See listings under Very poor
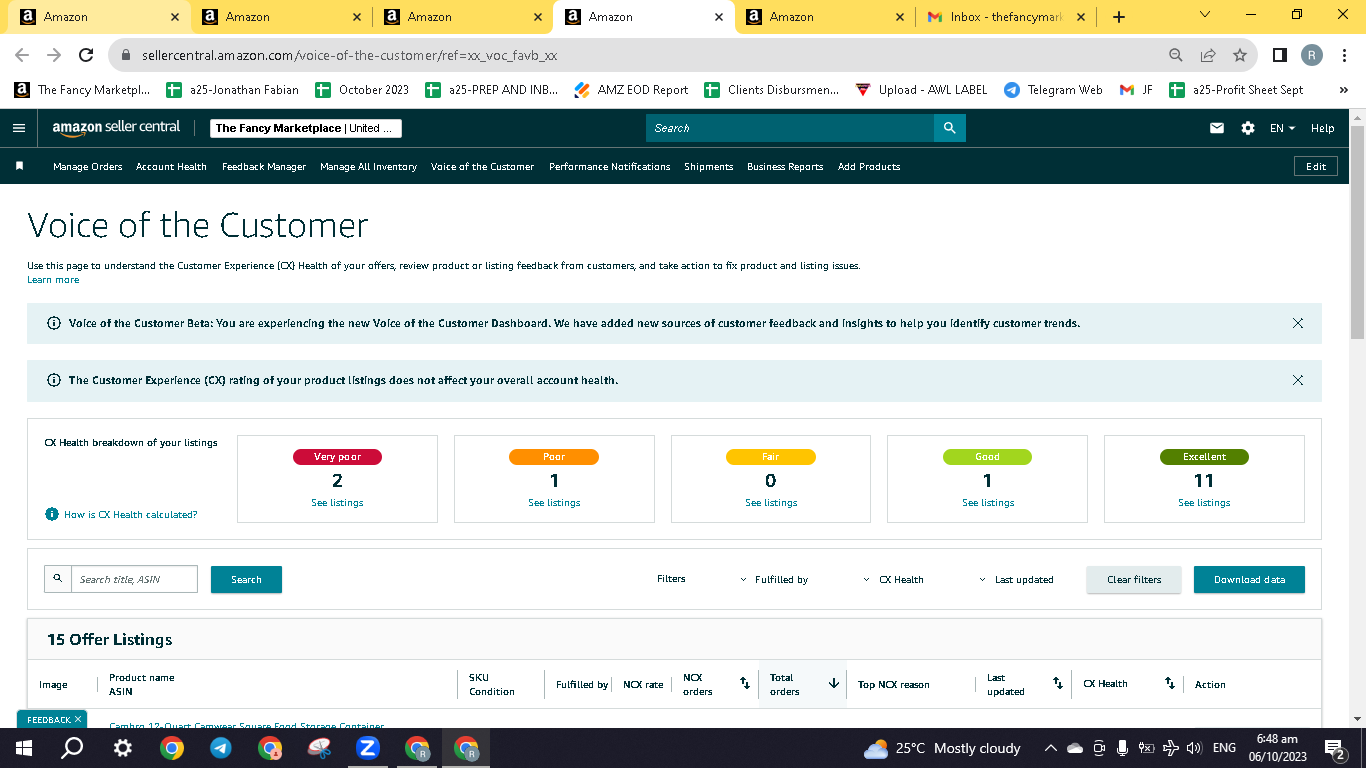Screen dimensions: 1366x768 tap(337, 503)
